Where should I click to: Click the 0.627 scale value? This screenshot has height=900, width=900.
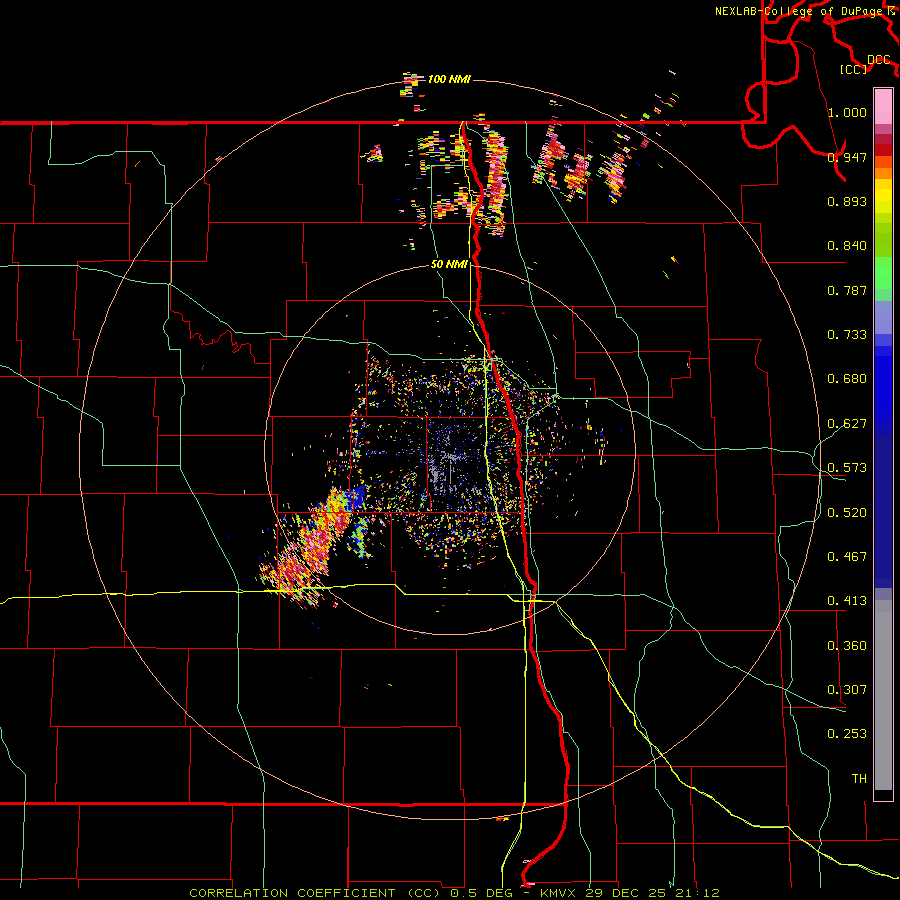click(847, 424)
